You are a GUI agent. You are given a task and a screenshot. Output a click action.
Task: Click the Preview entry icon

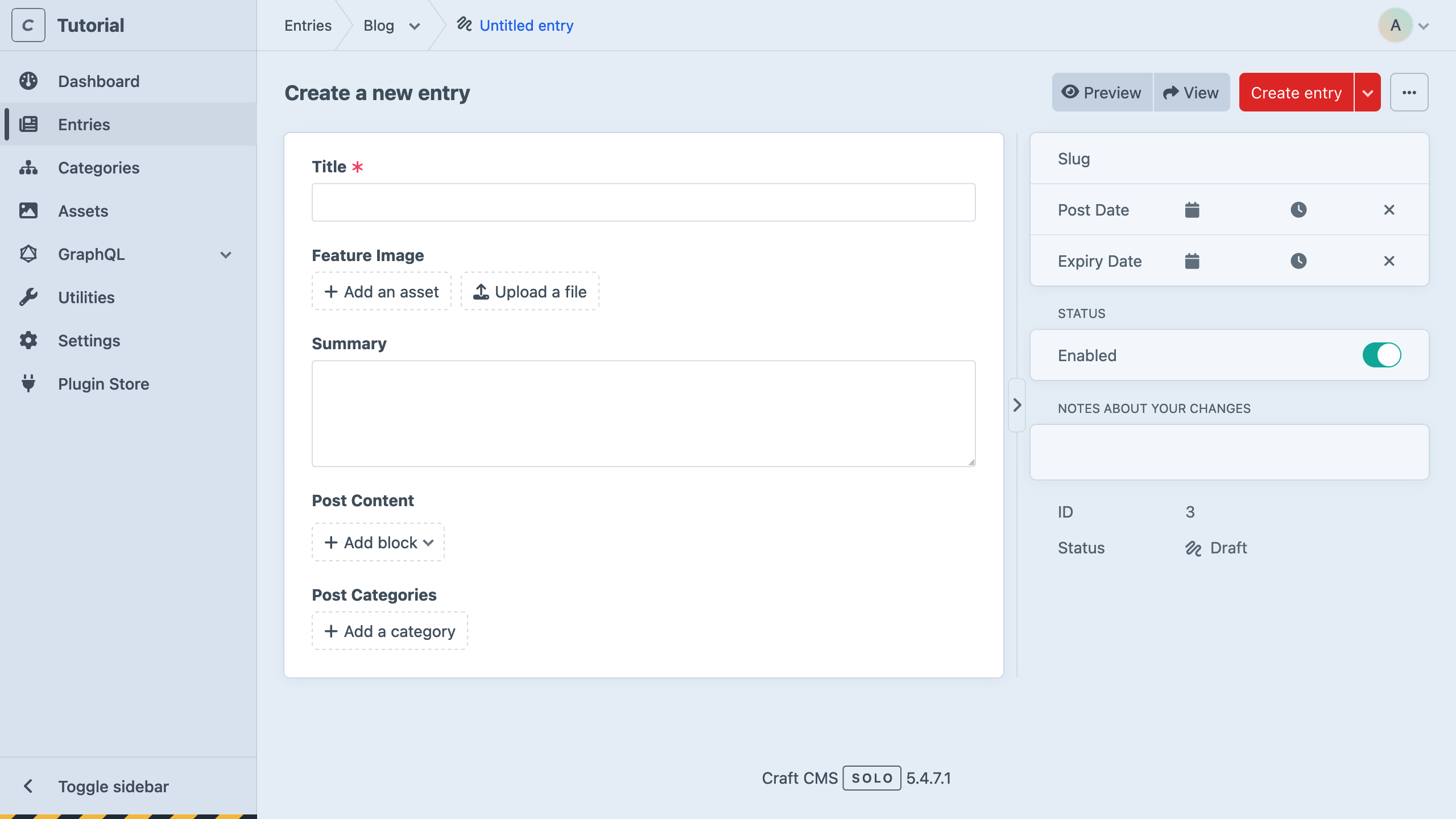click(1070, 92)
